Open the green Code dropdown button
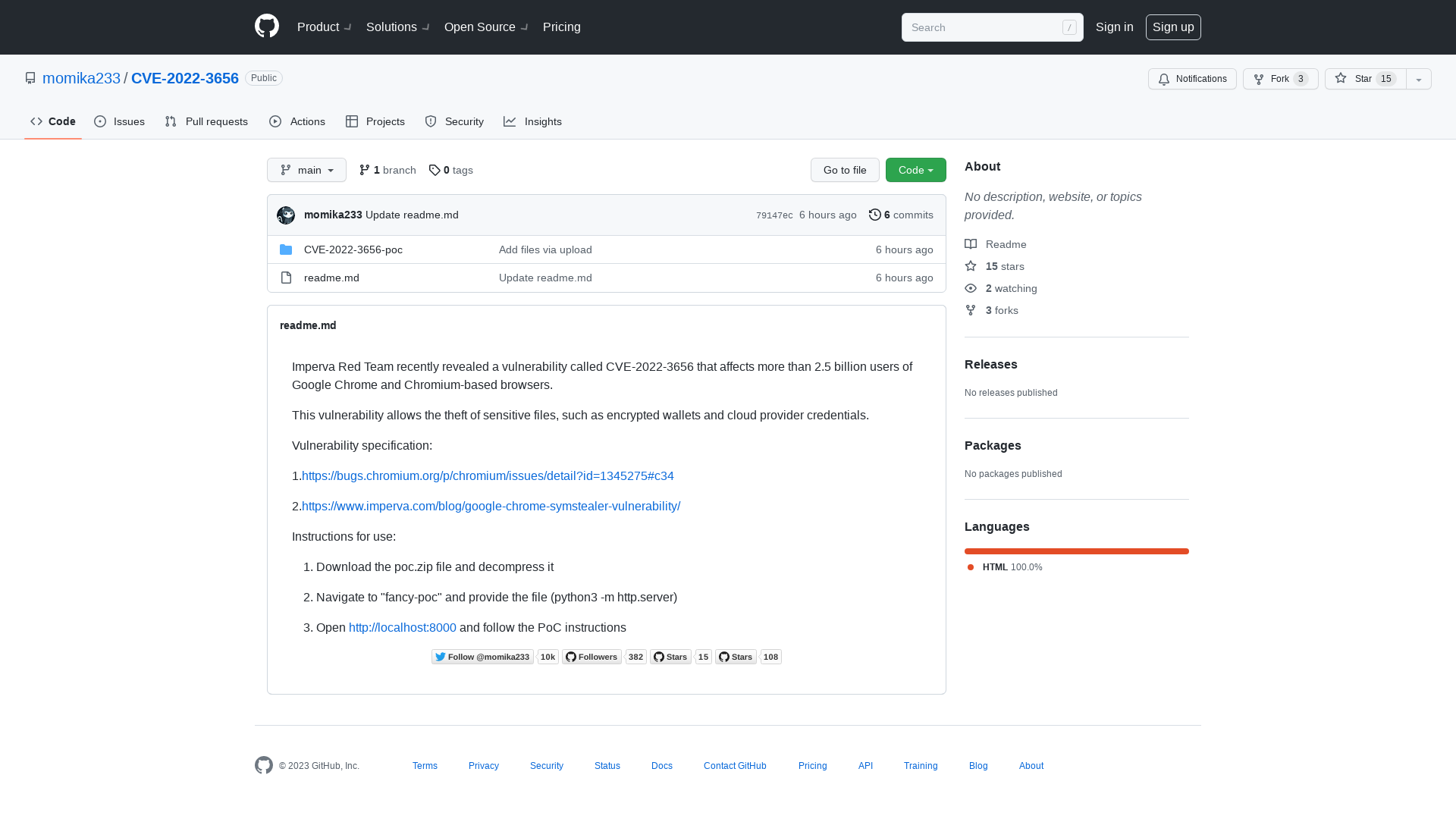Viewport: 1456px width, 819px height. 916,170
